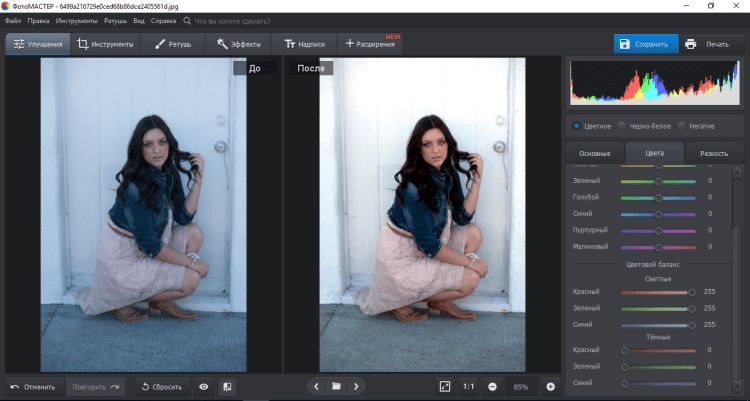This screenshot has height=401, width=750.
Task: Set zoom to 1:1 scale
Action: [x=469, y=386]
